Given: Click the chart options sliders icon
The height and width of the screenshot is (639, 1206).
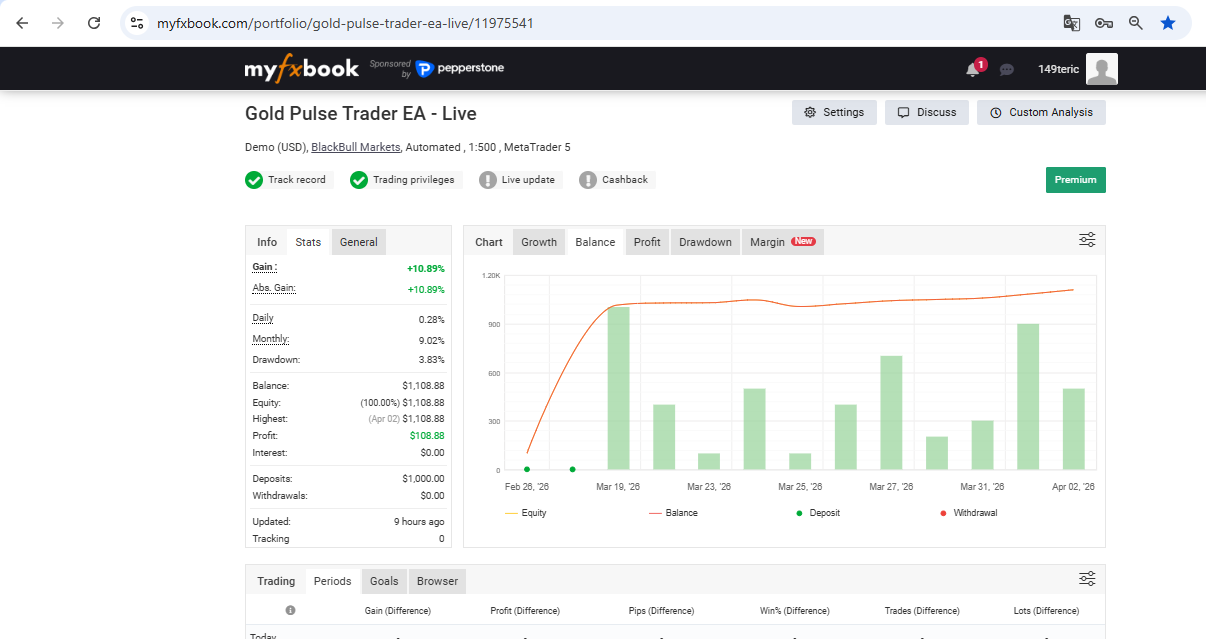Looking at the screenshot, I should pos(1087,240).
